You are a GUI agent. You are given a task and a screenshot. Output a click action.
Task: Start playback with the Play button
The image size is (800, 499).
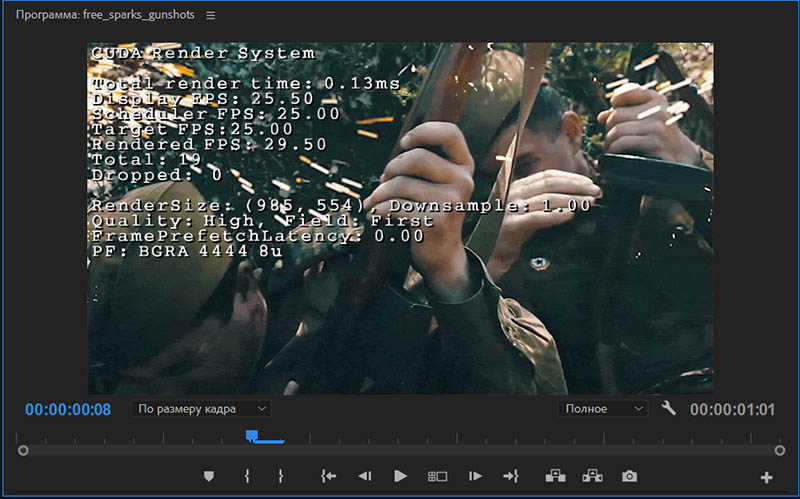[401, 476]
